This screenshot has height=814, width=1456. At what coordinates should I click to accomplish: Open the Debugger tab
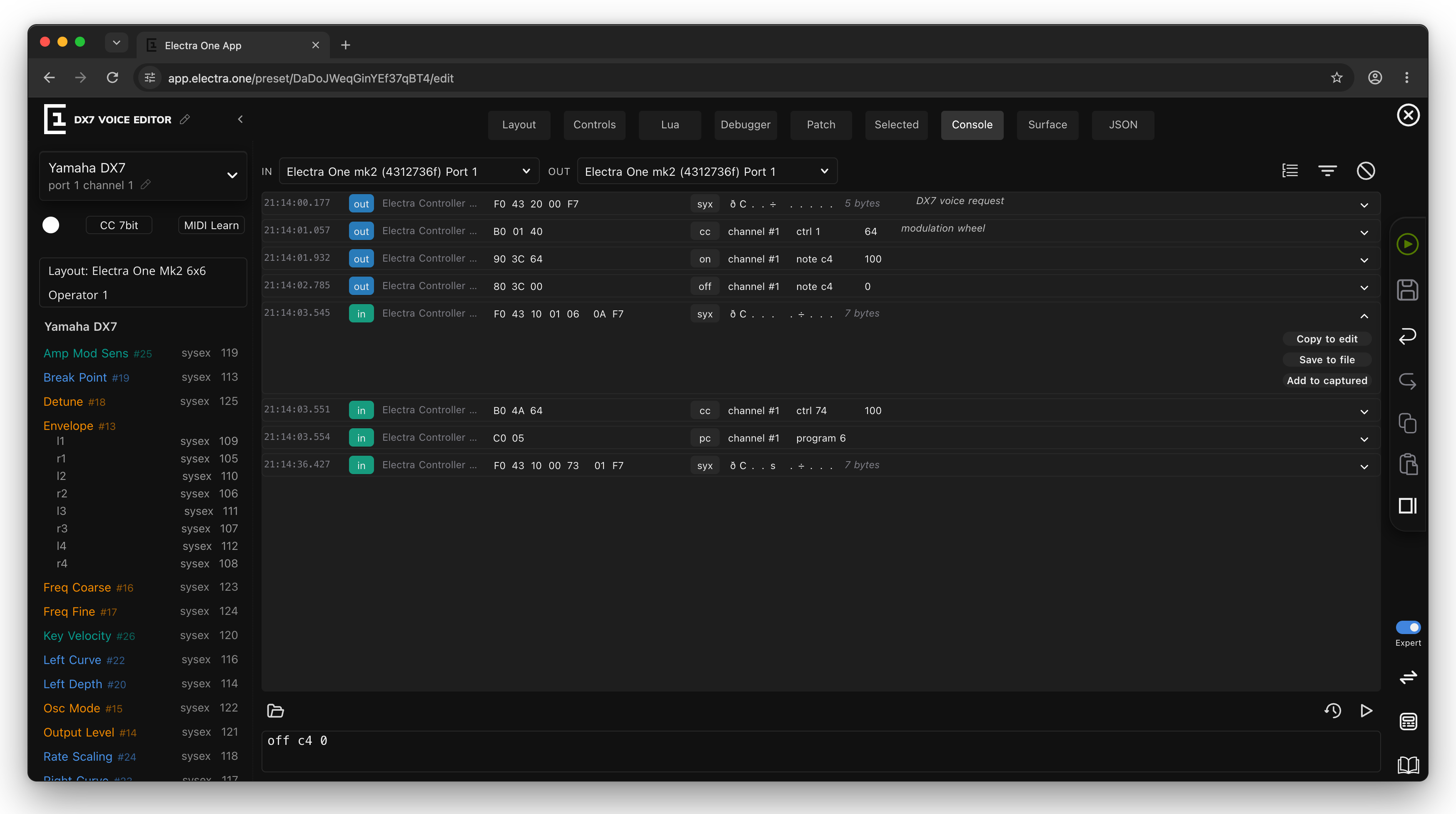point(745,125)
